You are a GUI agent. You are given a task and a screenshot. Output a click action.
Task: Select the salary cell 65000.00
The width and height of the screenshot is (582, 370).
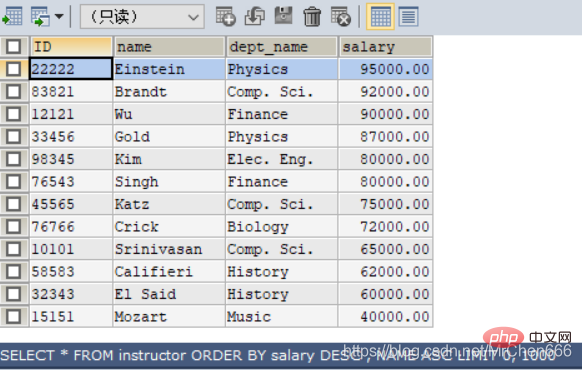pos(386,249)
